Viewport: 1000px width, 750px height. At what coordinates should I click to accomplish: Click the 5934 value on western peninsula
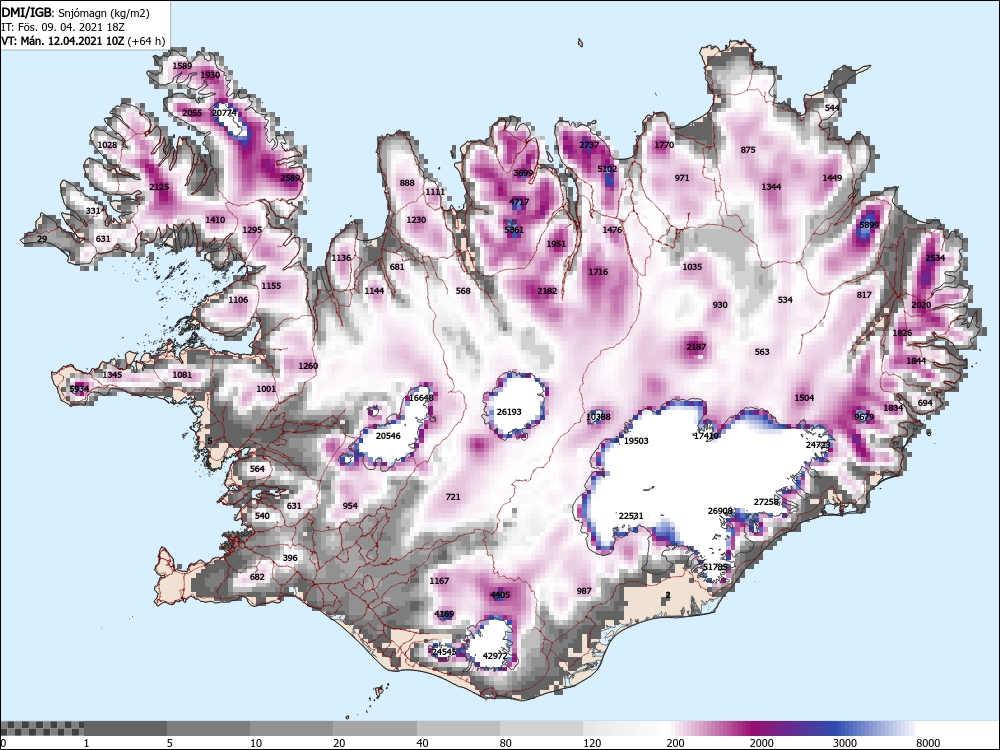(80, 389)
